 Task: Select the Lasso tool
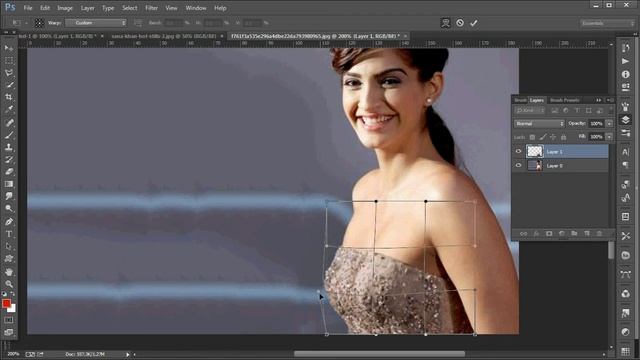[x=9, y=73]
